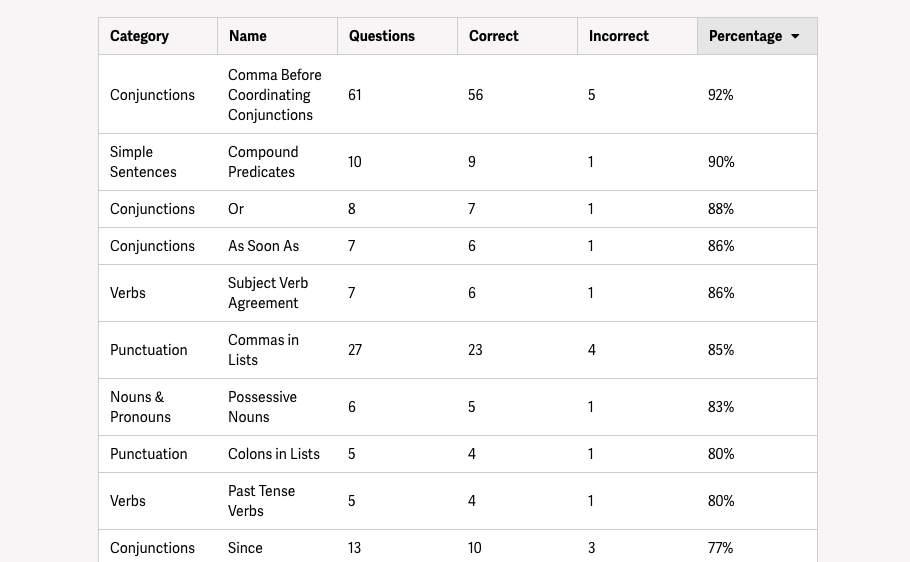Click the Possessive Nouns row name
This screenshot has width=910, height=562.
262,407
